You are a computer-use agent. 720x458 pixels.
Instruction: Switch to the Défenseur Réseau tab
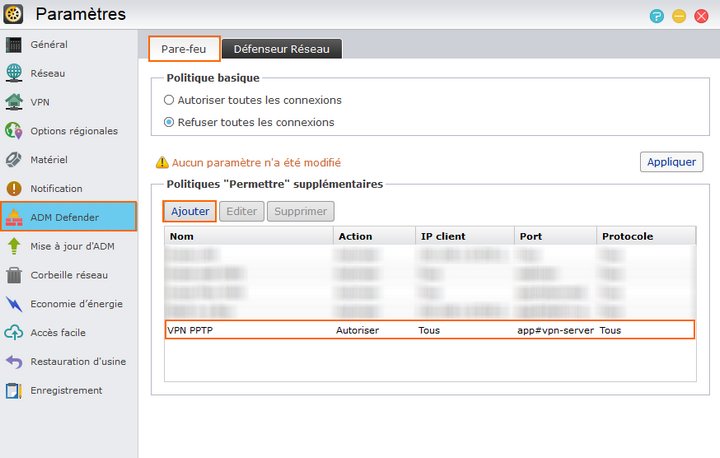point(281,49)
